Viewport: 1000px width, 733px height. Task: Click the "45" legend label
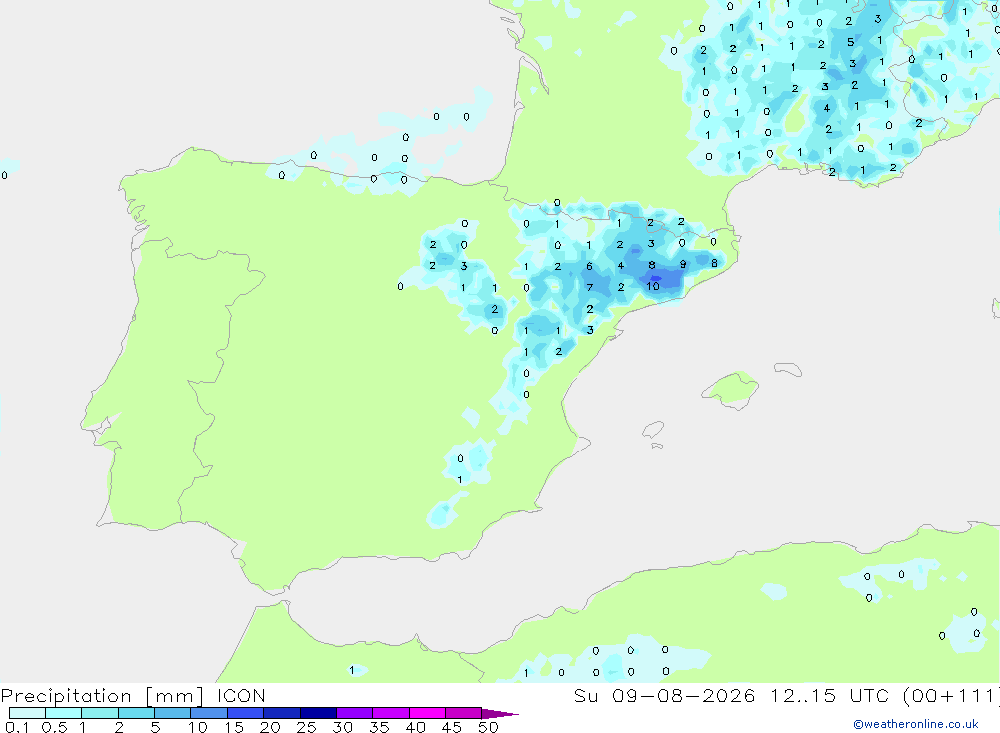pos(452,727)
